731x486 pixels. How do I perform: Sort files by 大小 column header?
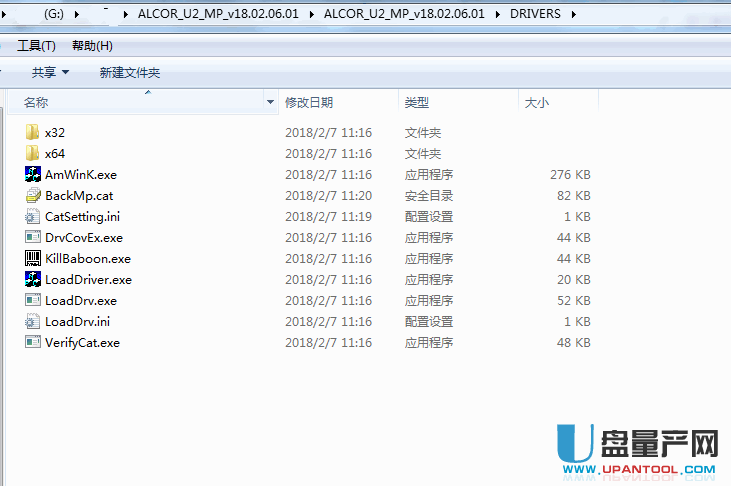pos(535,102)
